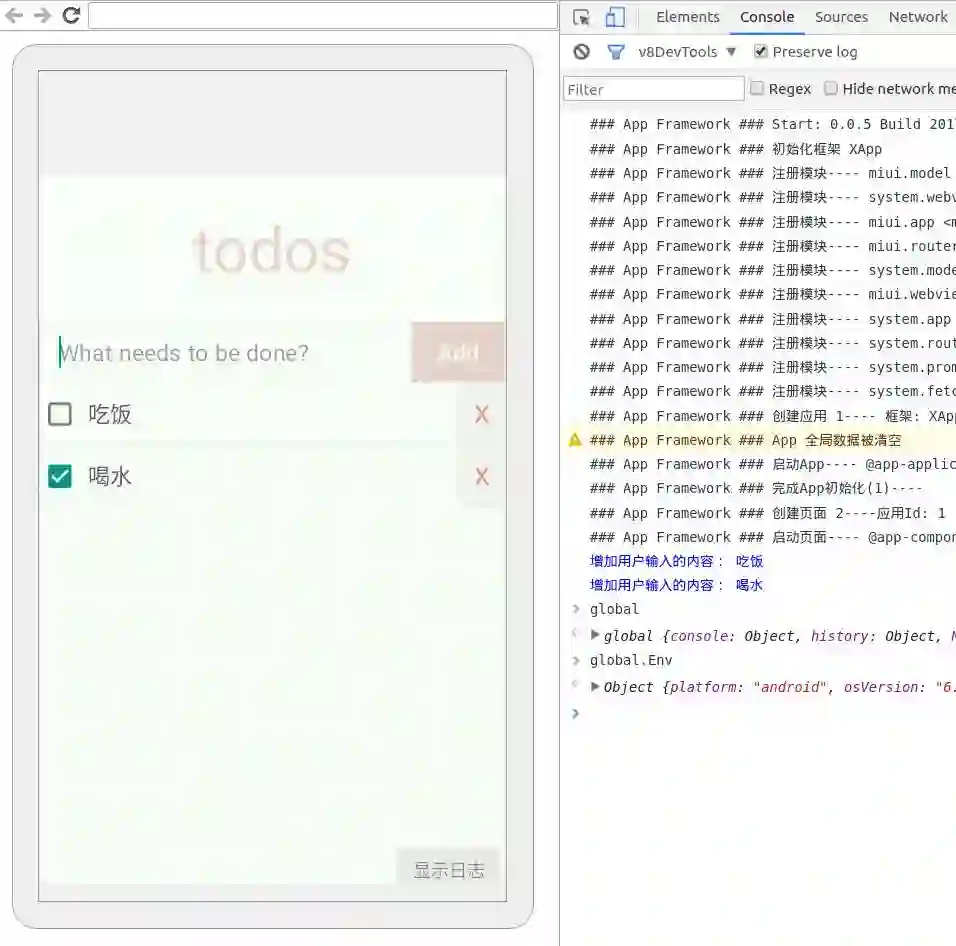Open the Elements tab
This screenshot has height=946, width=956.
pyautogui.click(x=688, y=17)
